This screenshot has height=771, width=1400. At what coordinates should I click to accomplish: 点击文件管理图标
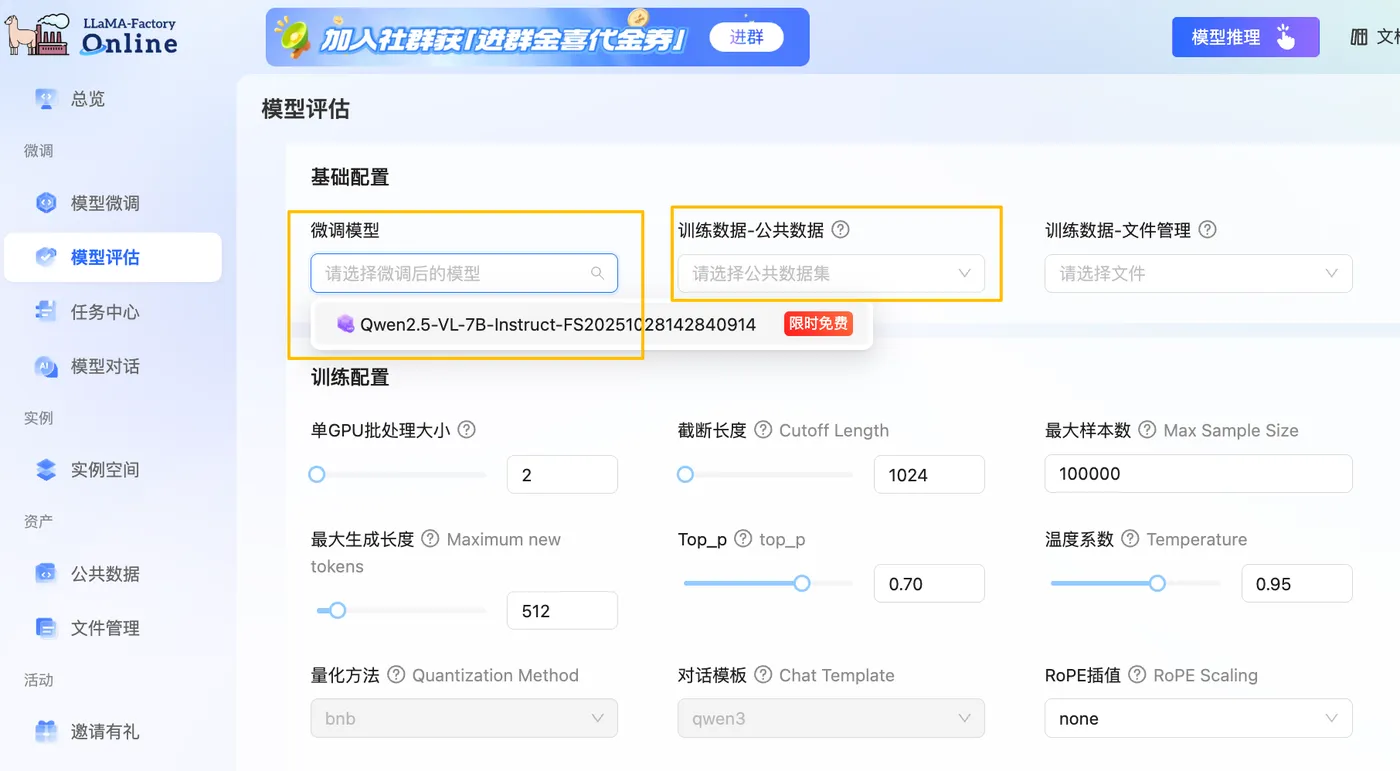click(x=46, y=627)
